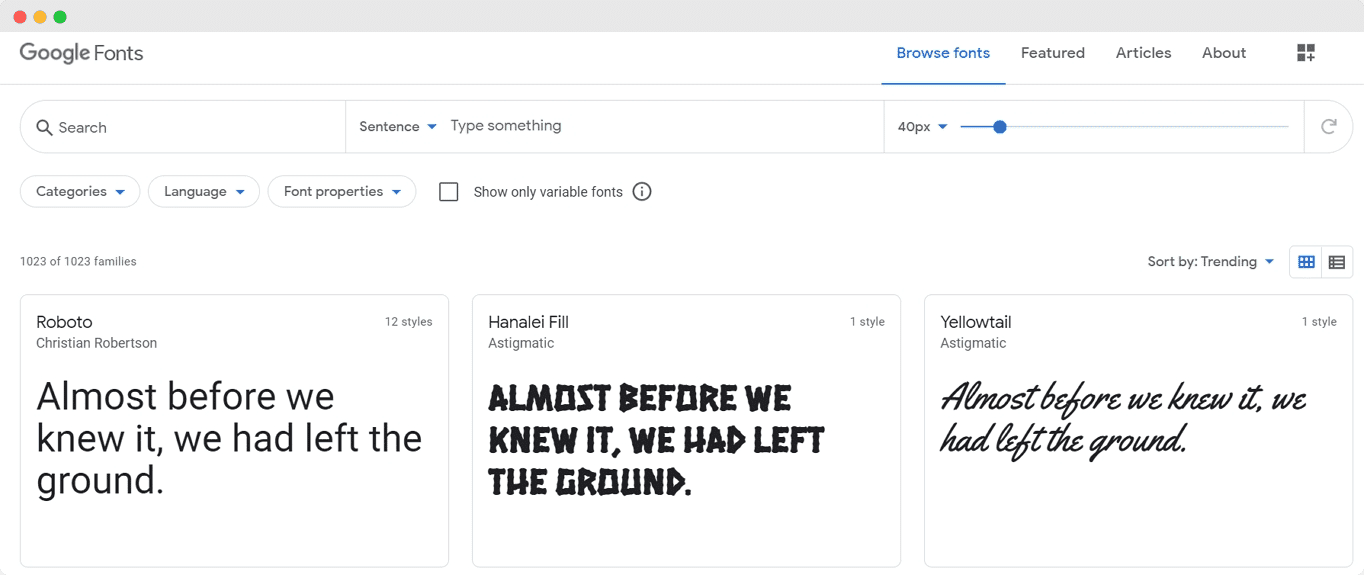Viewport: 1364px width, 575px height.
Task: Click the 1023 of 1023 families count
Action: point(78,261)
